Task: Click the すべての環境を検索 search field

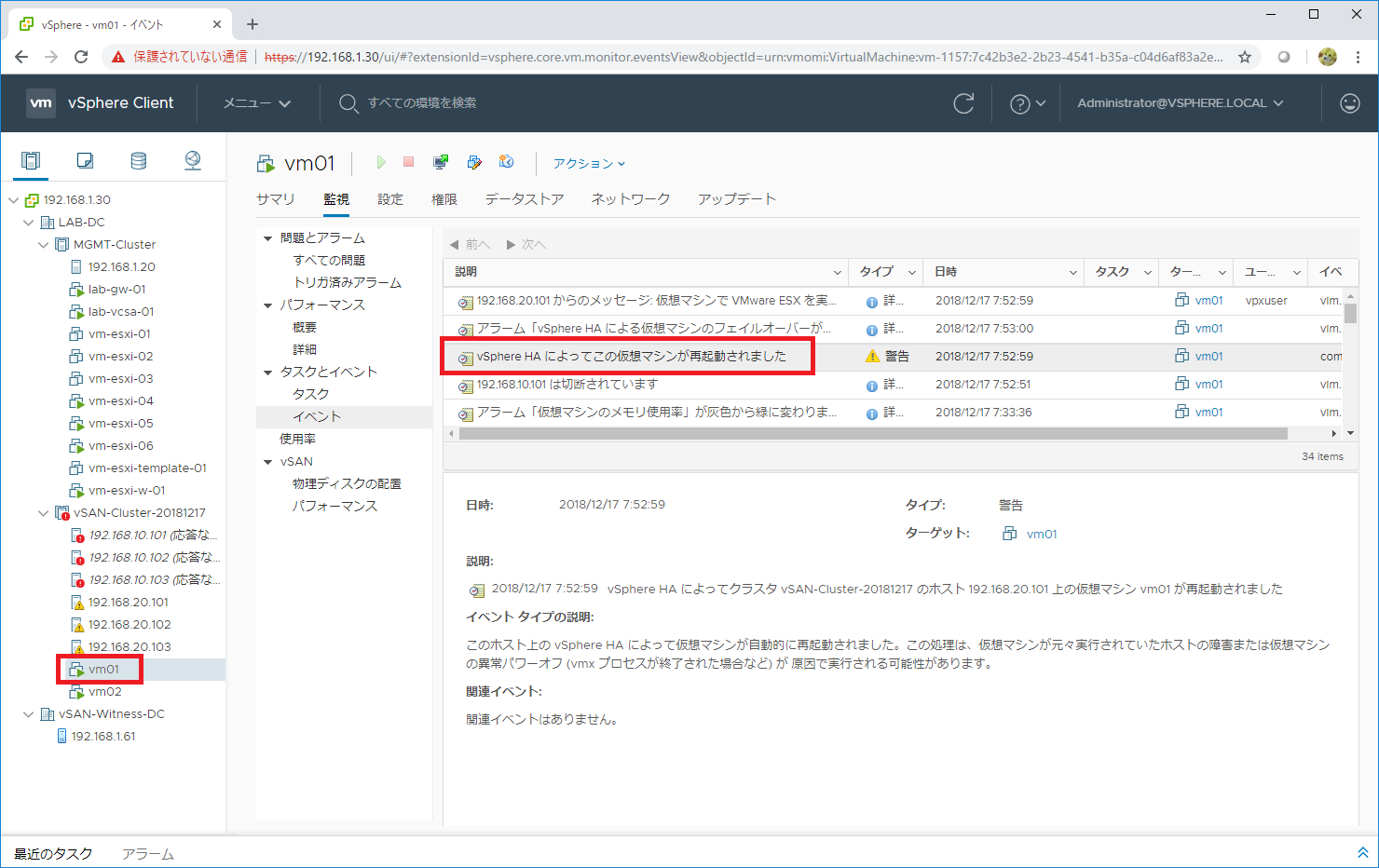Action: click(422, 103)
